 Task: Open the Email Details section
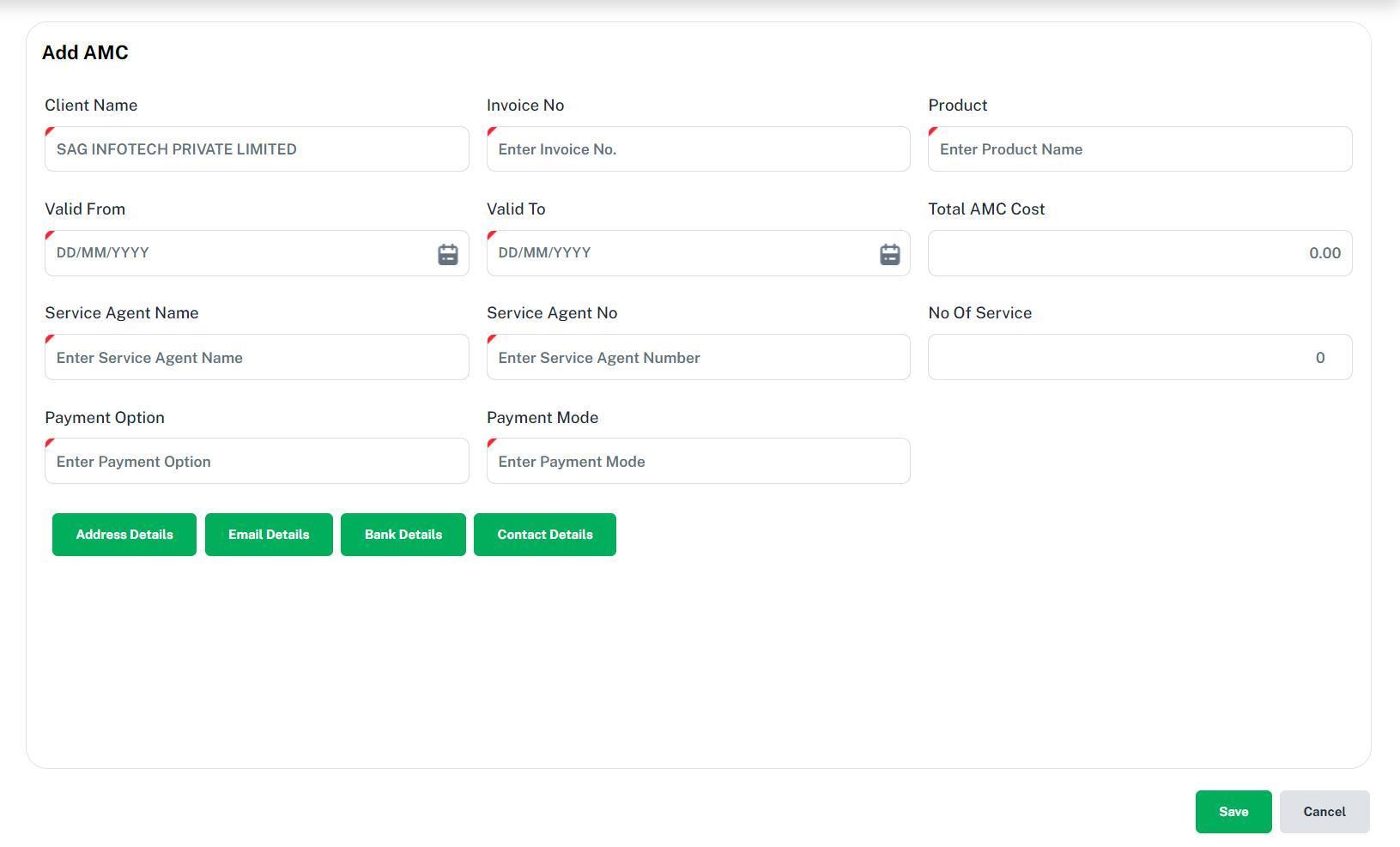[269, 535]
